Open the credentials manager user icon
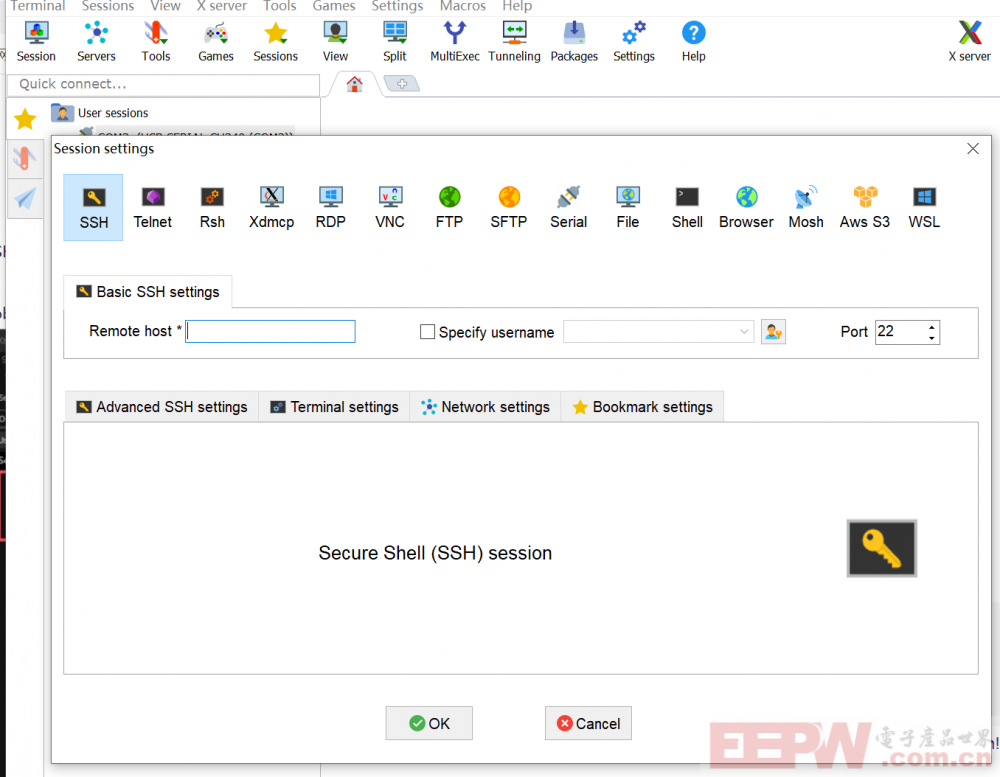1000x777 pixels. [x=773, y=332]
